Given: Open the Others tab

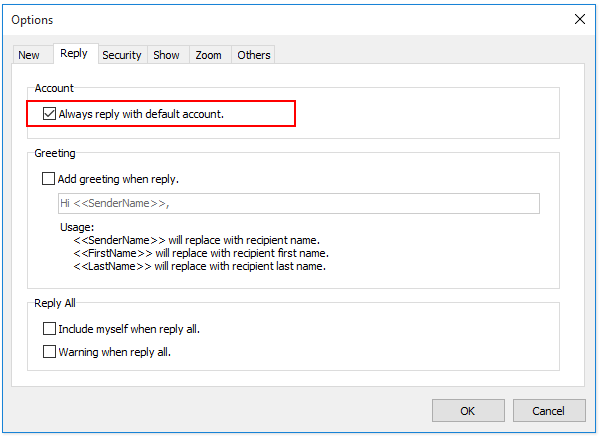Looking at the screenshot, I should coord(253,55).
